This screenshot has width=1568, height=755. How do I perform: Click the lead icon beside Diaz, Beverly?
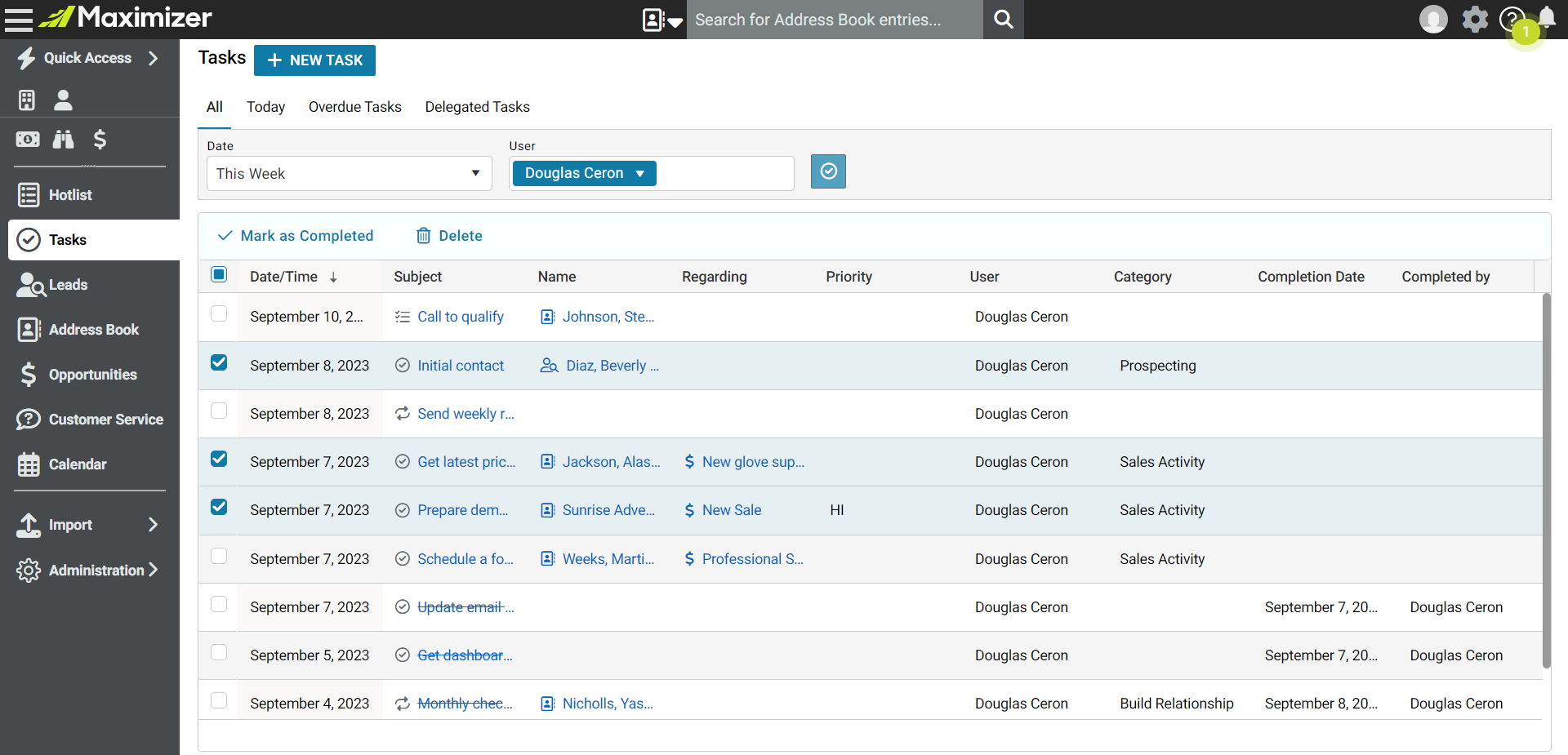point(549,365)
